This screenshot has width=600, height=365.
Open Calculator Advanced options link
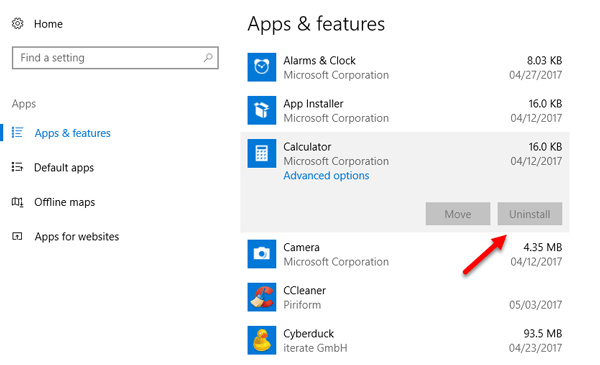pyautogui.click(x=326, y=176)
